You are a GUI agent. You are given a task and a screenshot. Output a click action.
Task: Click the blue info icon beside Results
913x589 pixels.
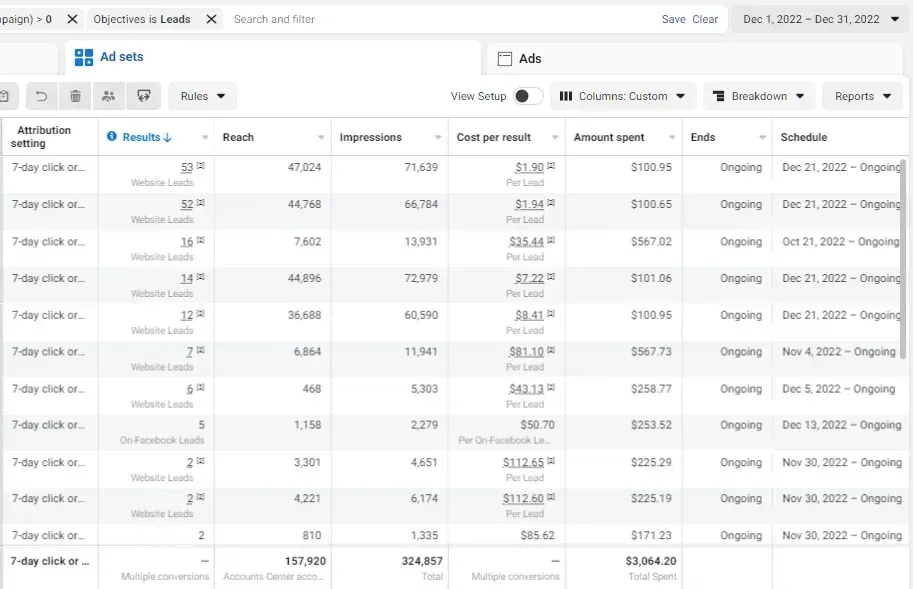tap(112, 136)
